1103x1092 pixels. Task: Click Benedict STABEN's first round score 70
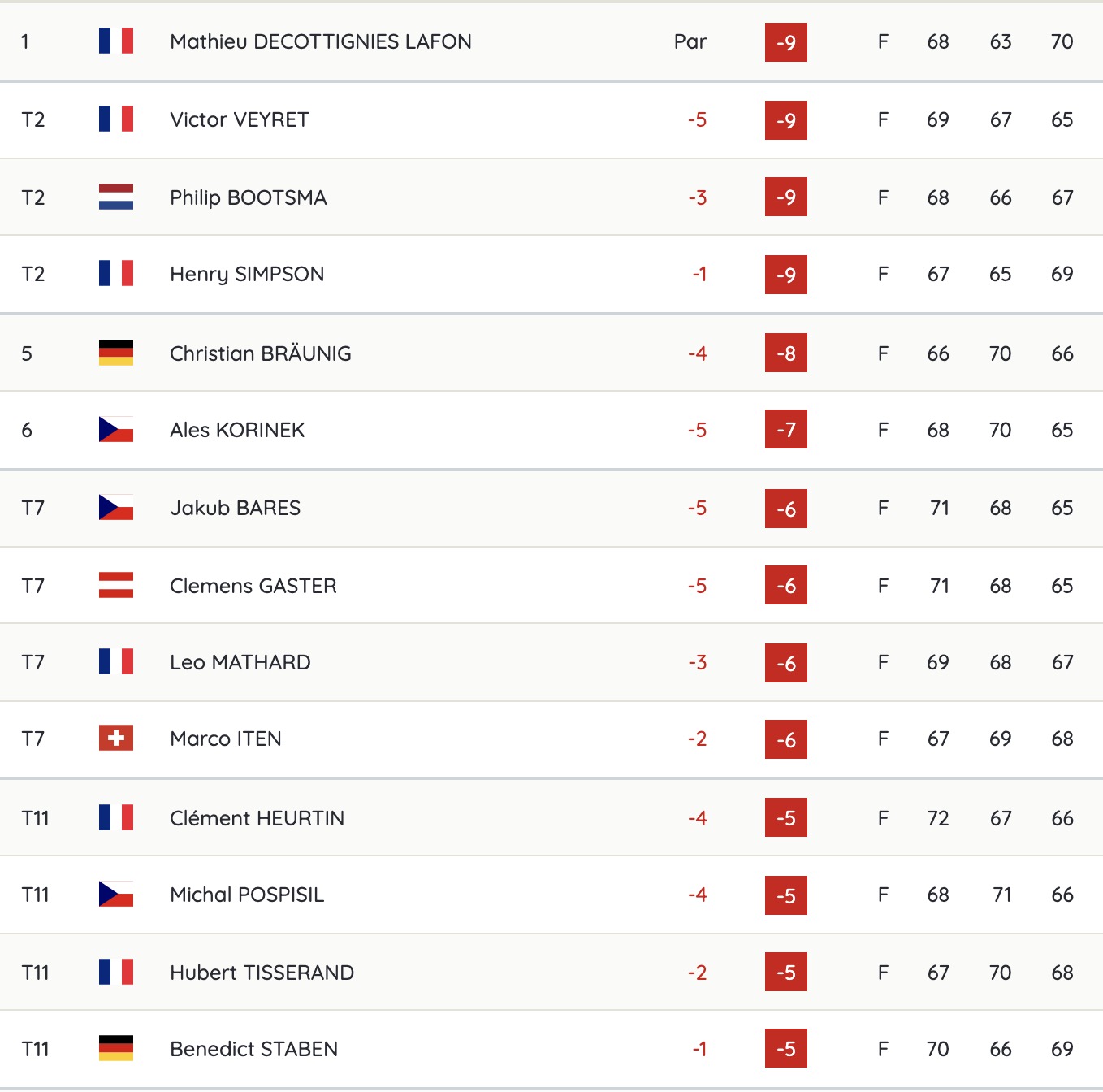(x=938, y=1049)
